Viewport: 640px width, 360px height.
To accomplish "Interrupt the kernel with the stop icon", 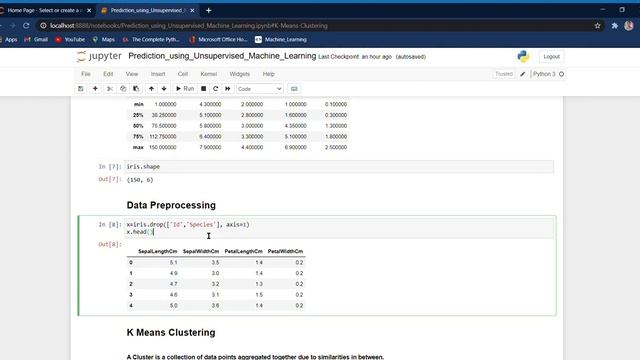I will [203, 89].
